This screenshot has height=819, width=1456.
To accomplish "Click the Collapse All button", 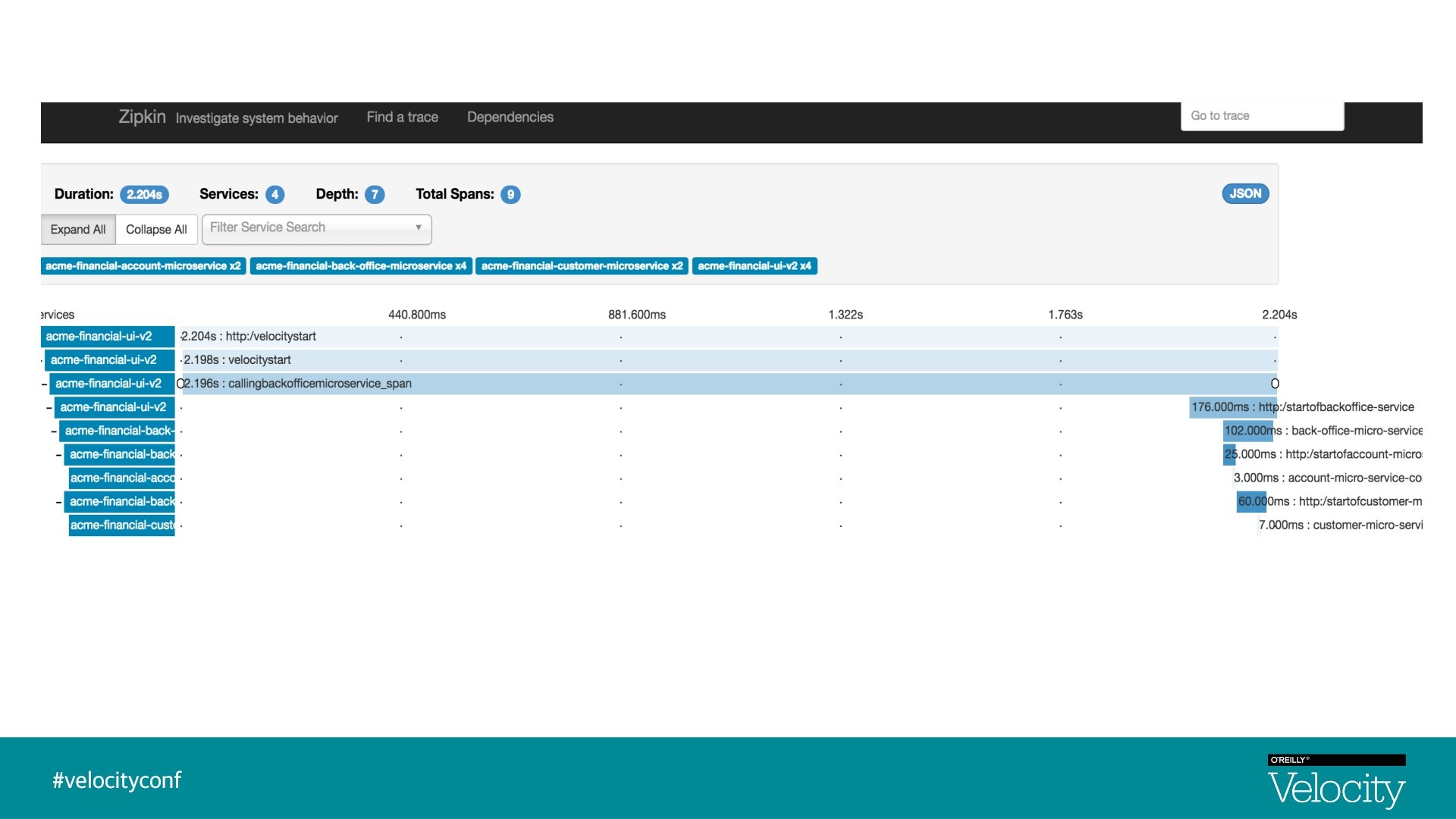I will point(156,230).
